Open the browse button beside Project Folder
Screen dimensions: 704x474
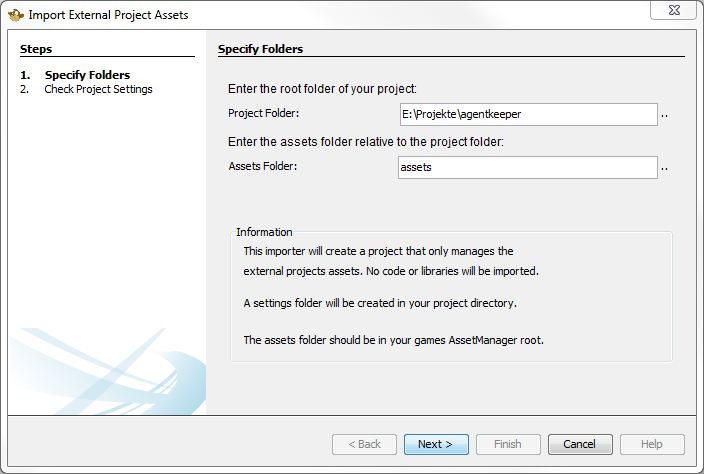(665, 115)
